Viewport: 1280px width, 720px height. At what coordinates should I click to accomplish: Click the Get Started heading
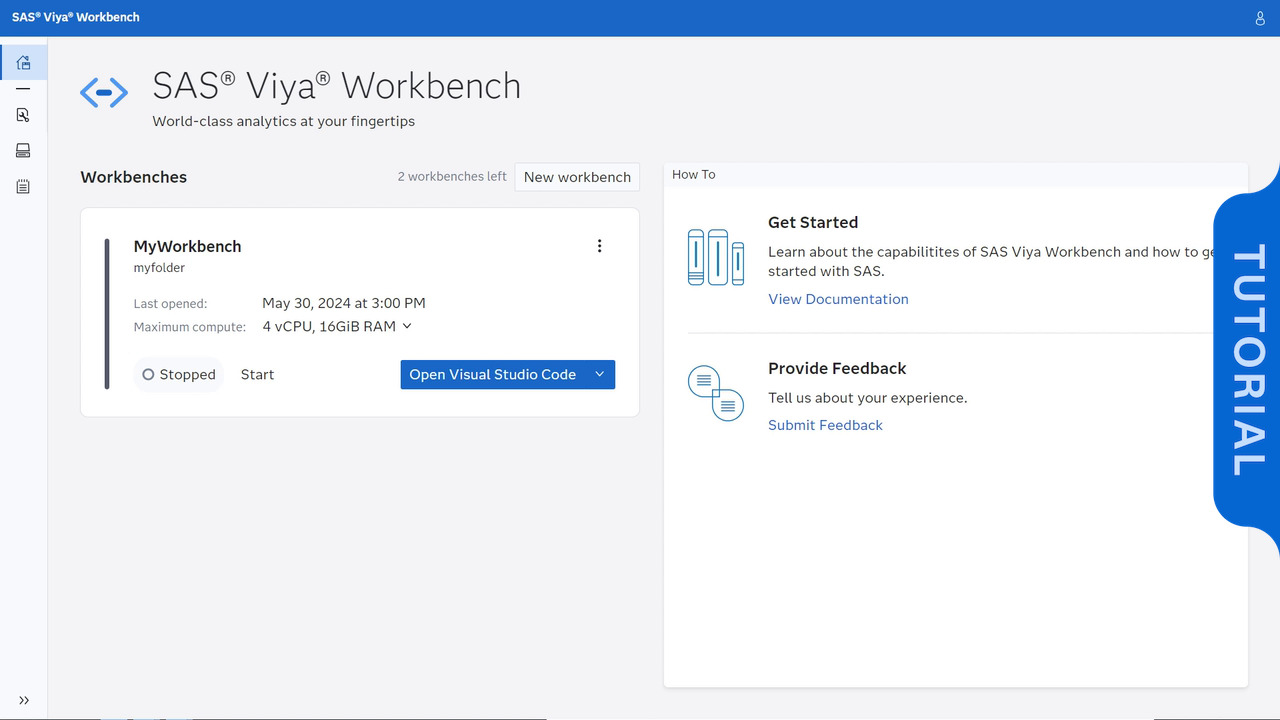(813, 222)
